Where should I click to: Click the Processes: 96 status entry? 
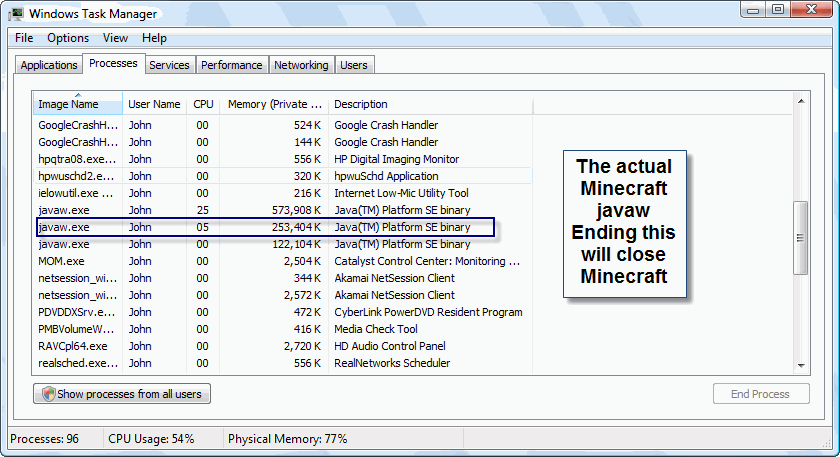point(44,439)
